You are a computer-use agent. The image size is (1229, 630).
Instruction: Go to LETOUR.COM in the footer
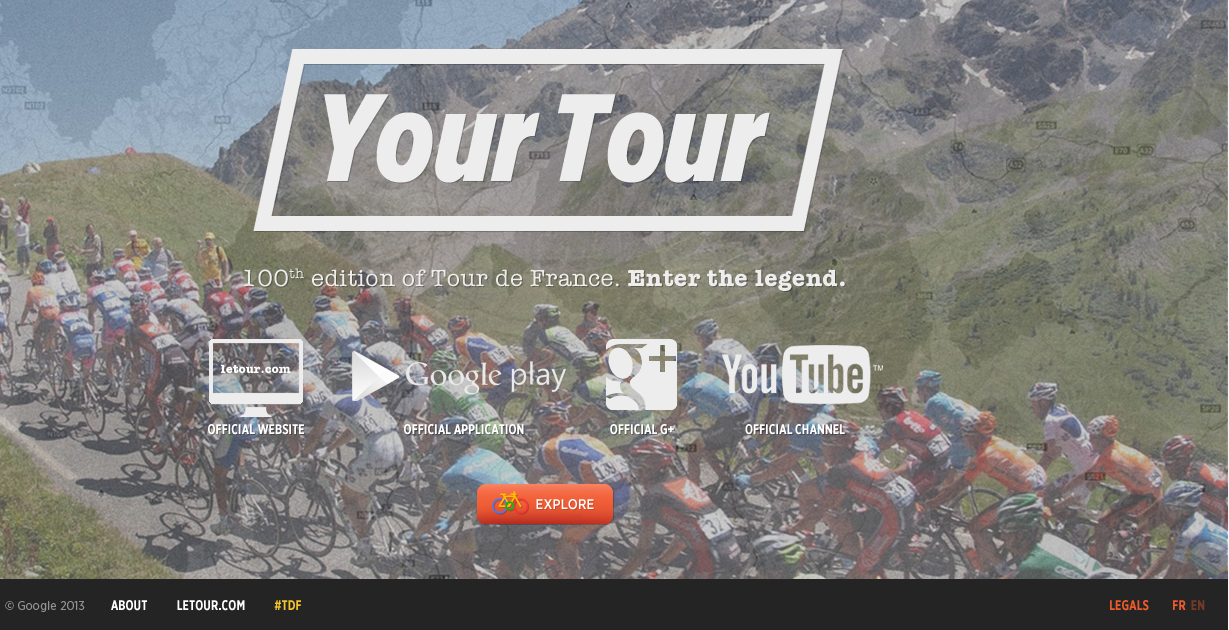pos(211,606)
